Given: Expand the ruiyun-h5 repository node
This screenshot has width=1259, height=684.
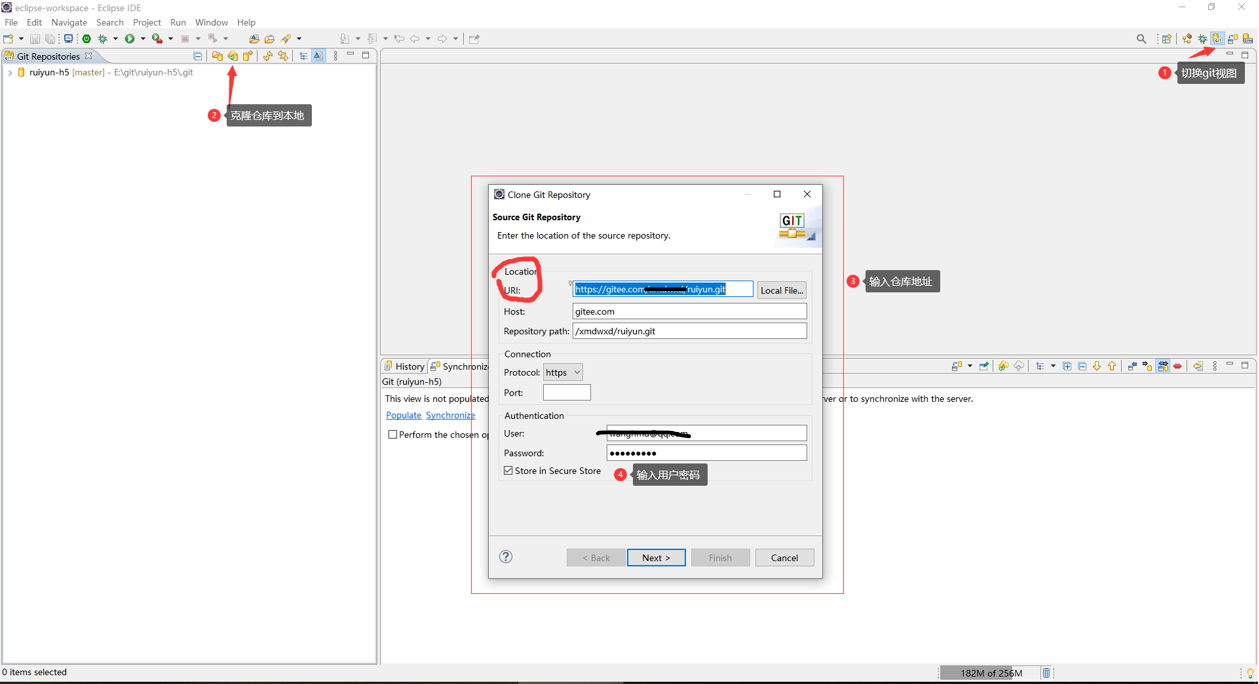Looking at the screenshot, I should [x=10, y=73].
